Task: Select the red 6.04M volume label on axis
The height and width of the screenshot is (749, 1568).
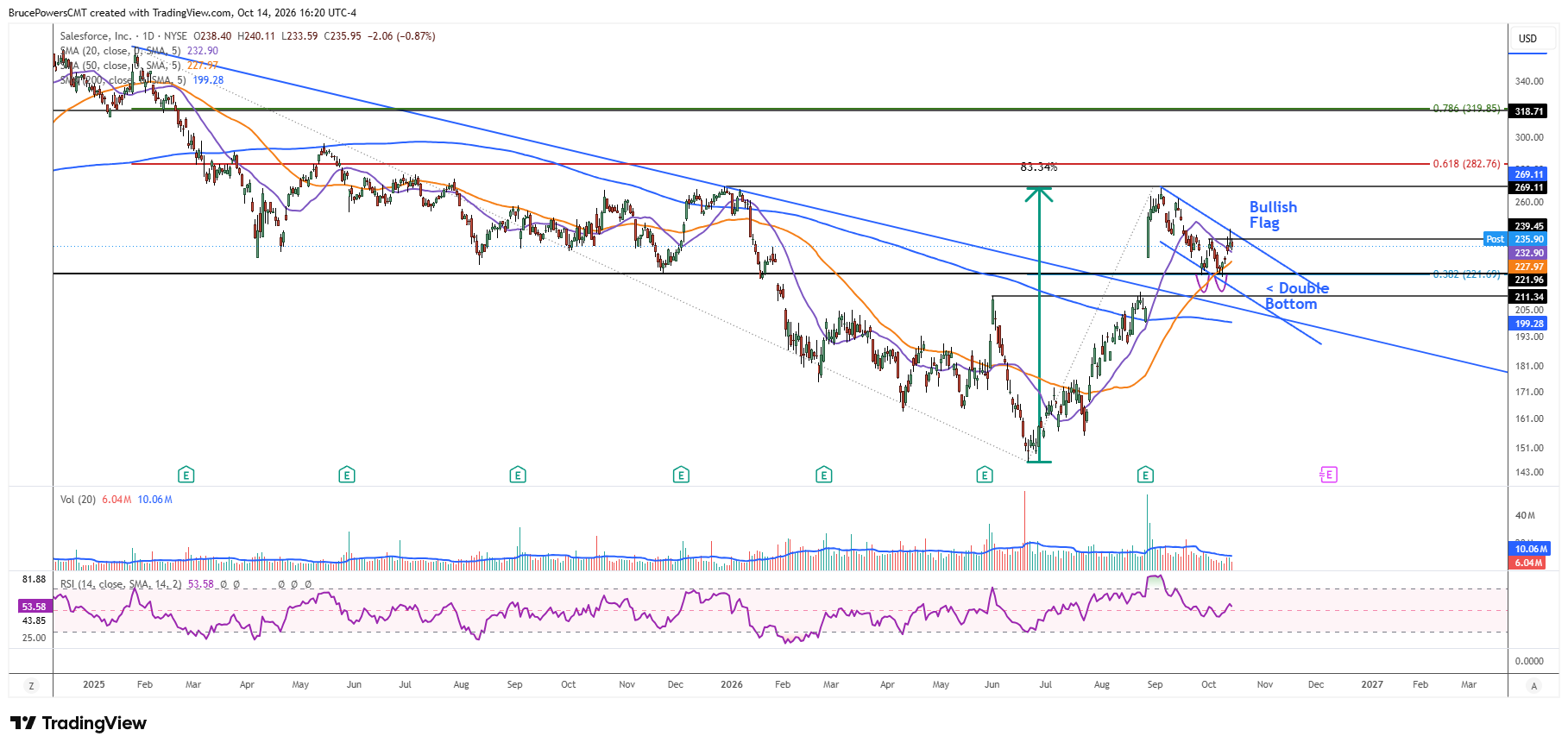Action: [x=1528, y=563]
